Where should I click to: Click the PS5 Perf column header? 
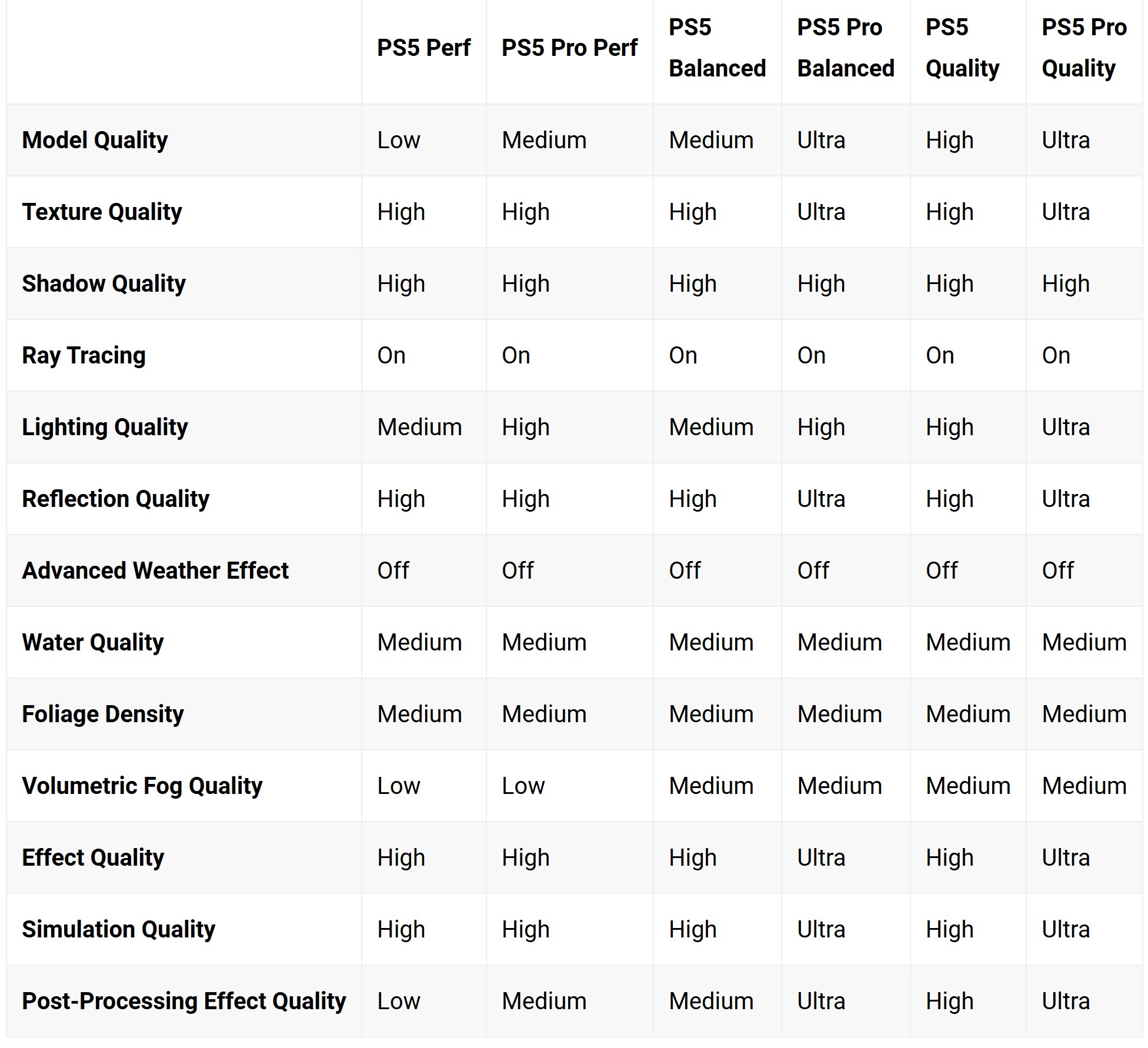pos(423,48)
